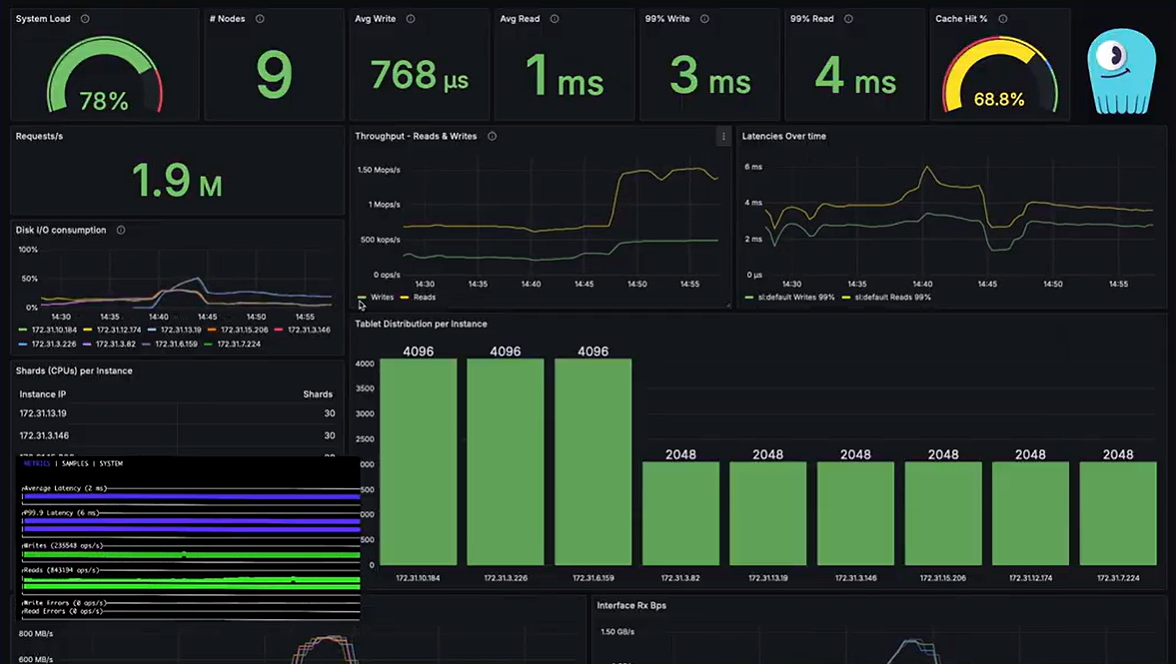Switch to the METRICS tab in terminal overlay
This screenshot has height=664, width=1176.
pos(37,464)
